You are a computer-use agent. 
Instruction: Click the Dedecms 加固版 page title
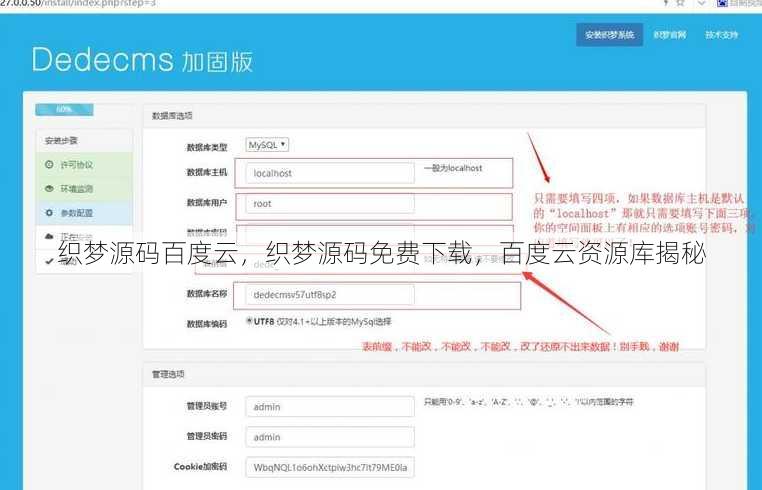pyautogui.click(x=142, y=60)
